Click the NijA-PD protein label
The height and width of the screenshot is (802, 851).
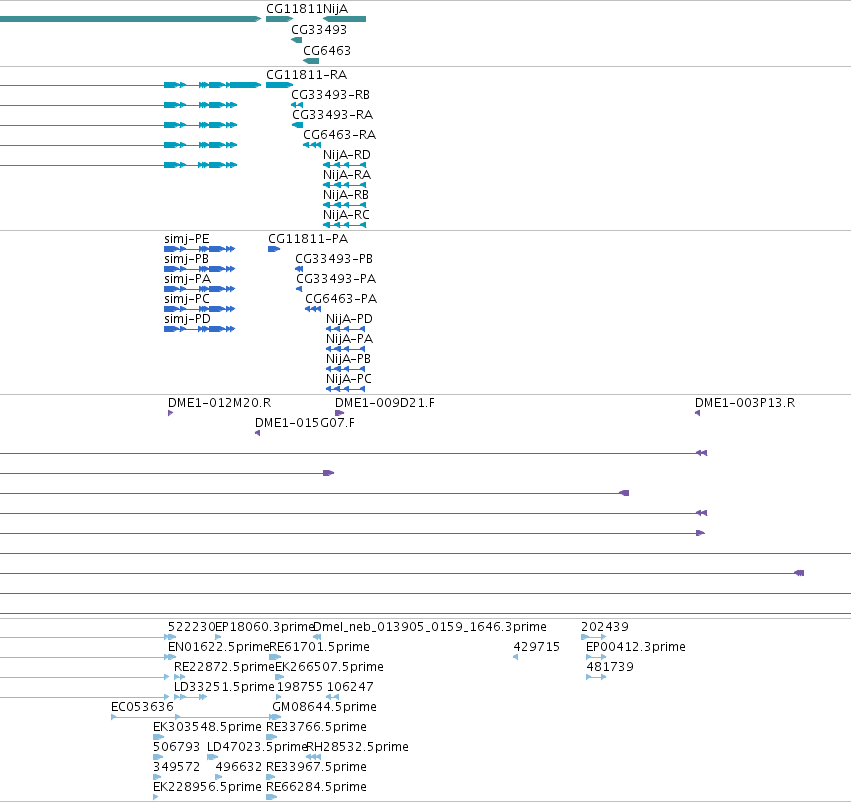[x=349, y=319]
